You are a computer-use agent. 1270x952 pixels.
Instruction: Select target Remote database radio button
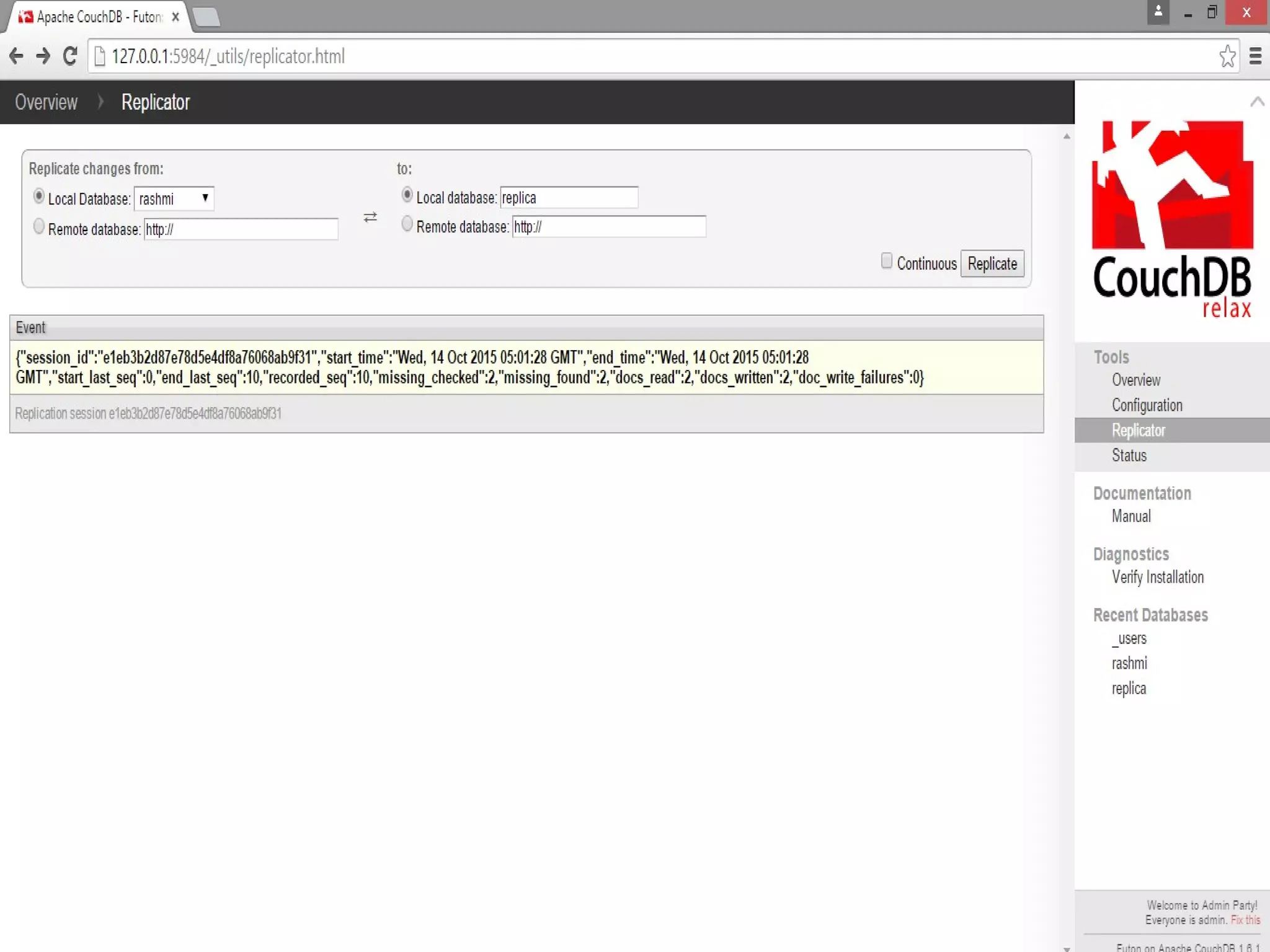(x=407, y=224)
